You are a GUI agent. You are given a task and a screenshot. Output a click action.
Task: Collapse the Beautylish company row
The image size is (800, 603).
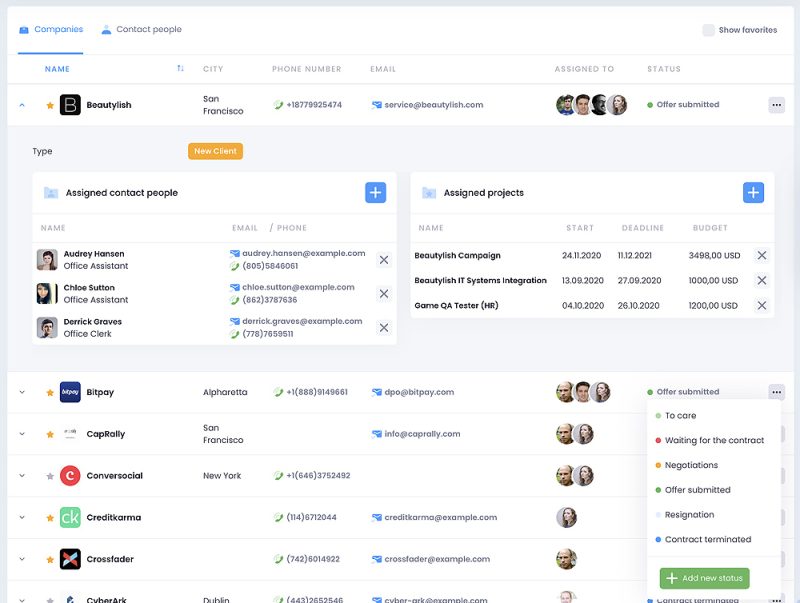tap(22, 105)
